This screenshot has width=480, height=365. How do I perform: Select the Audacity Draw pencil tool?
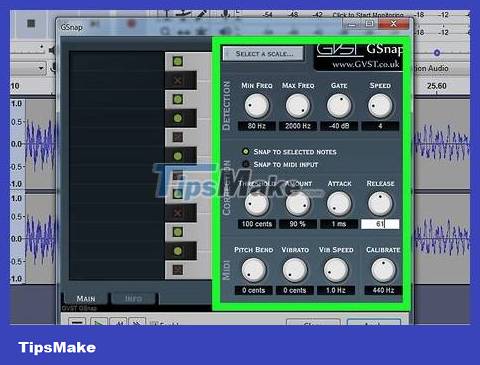point(201,14)
